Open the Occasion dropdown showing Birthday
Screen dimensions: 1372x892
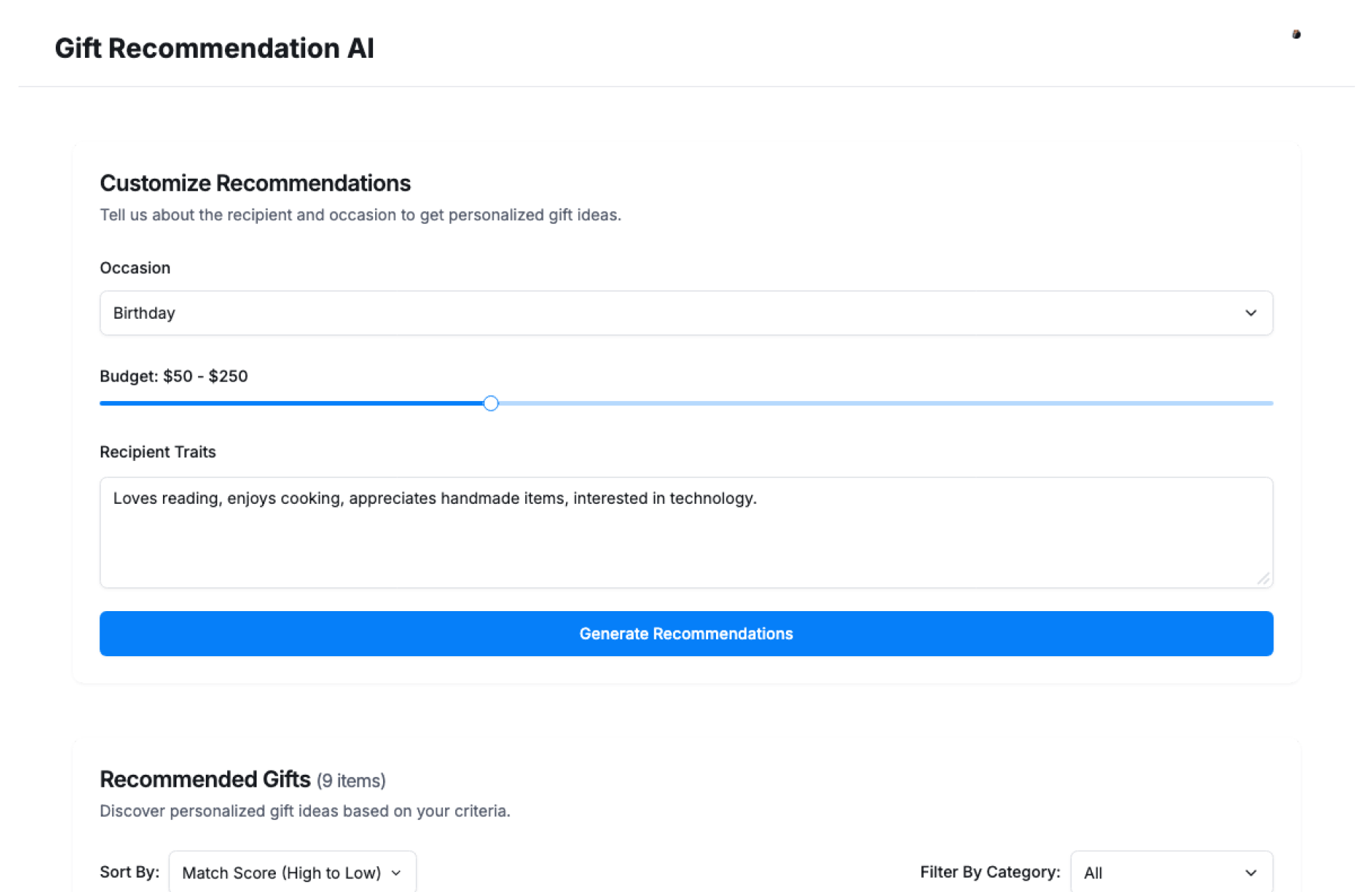(643, 313)
